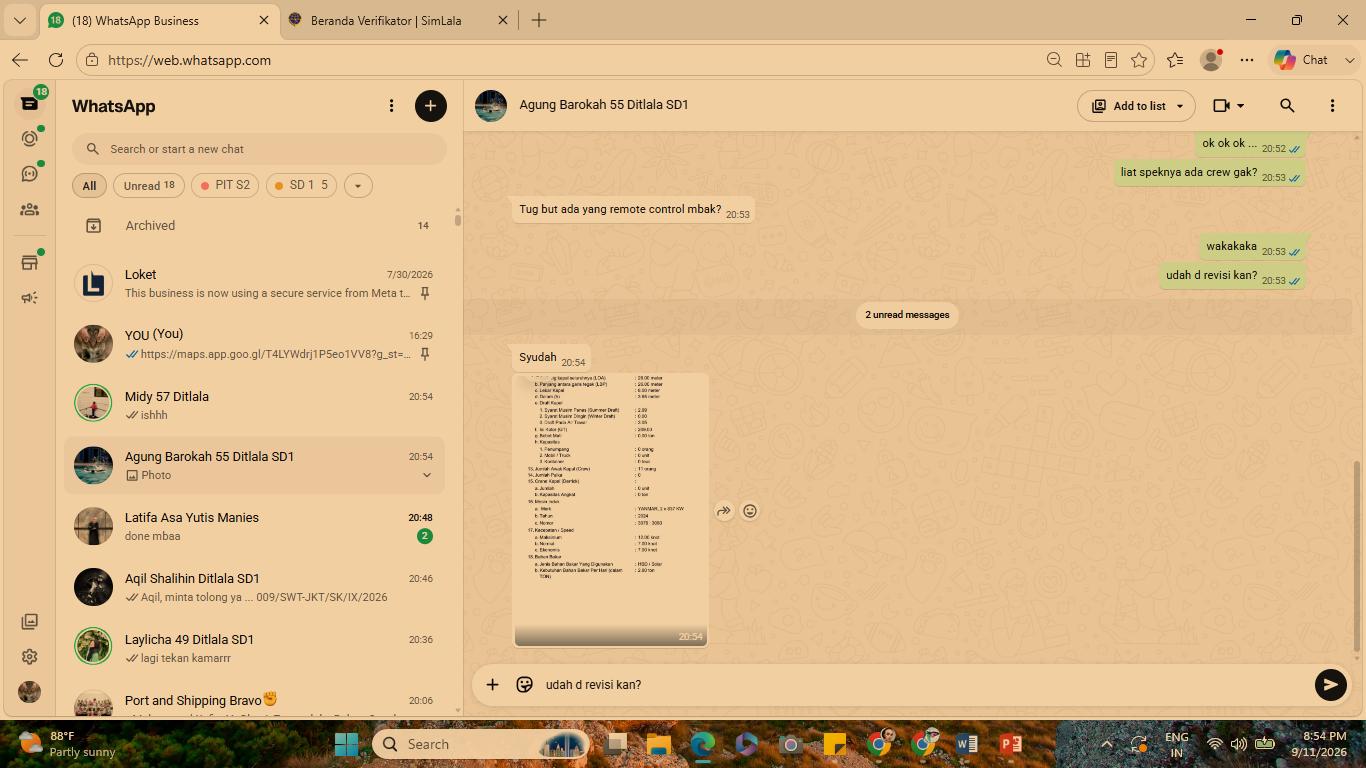Send the typed message
The image size is (1366, 768).
1330,684
